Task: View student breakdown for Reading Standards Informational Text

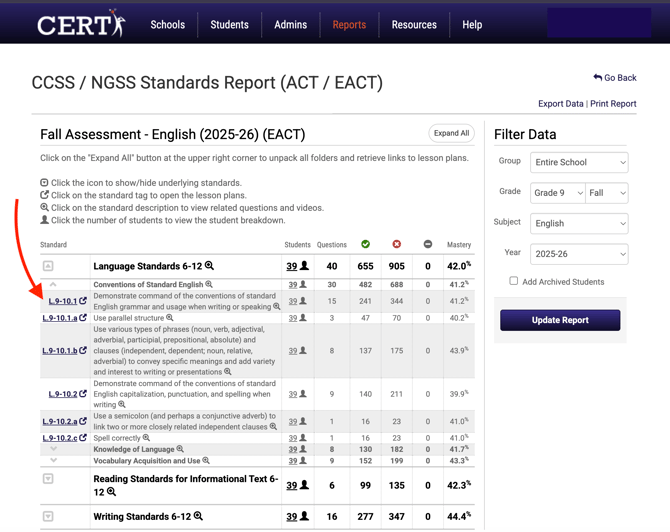Action: [x=297, y=485]
